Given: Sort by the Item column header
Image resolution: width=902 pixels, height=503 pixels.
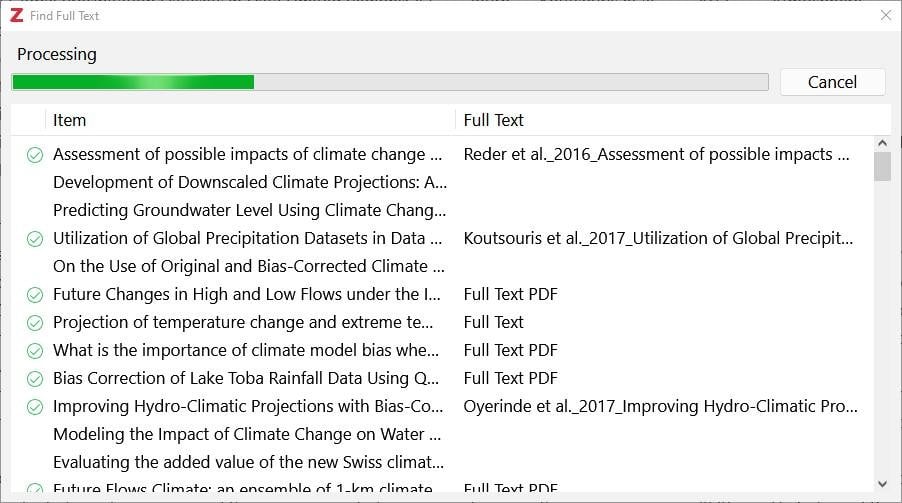Looking at the screenshot, I should (250, 120).
